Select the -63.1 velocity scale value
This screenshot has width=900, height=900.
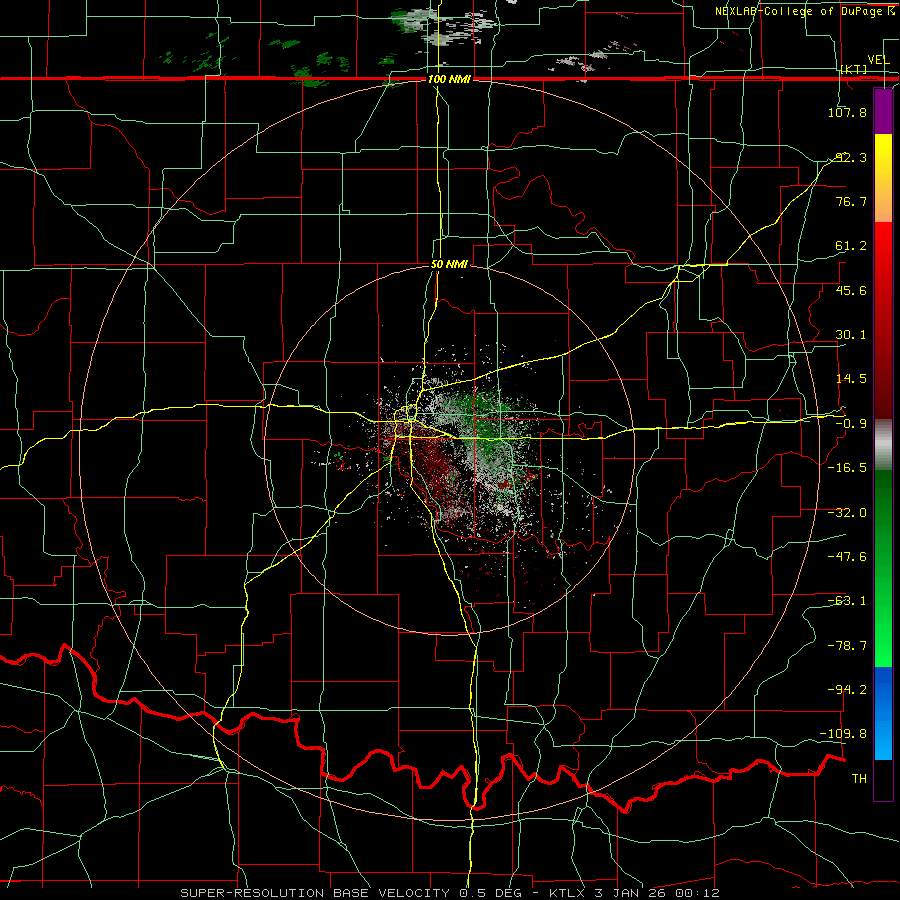pos(847,601)
